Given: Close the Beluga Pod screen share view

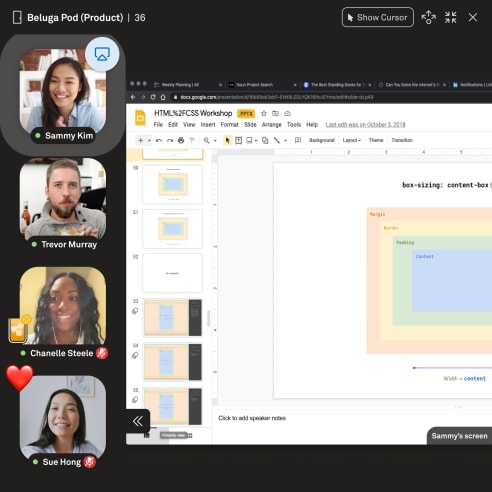Looking at the screenshot, I should (473, 17).
